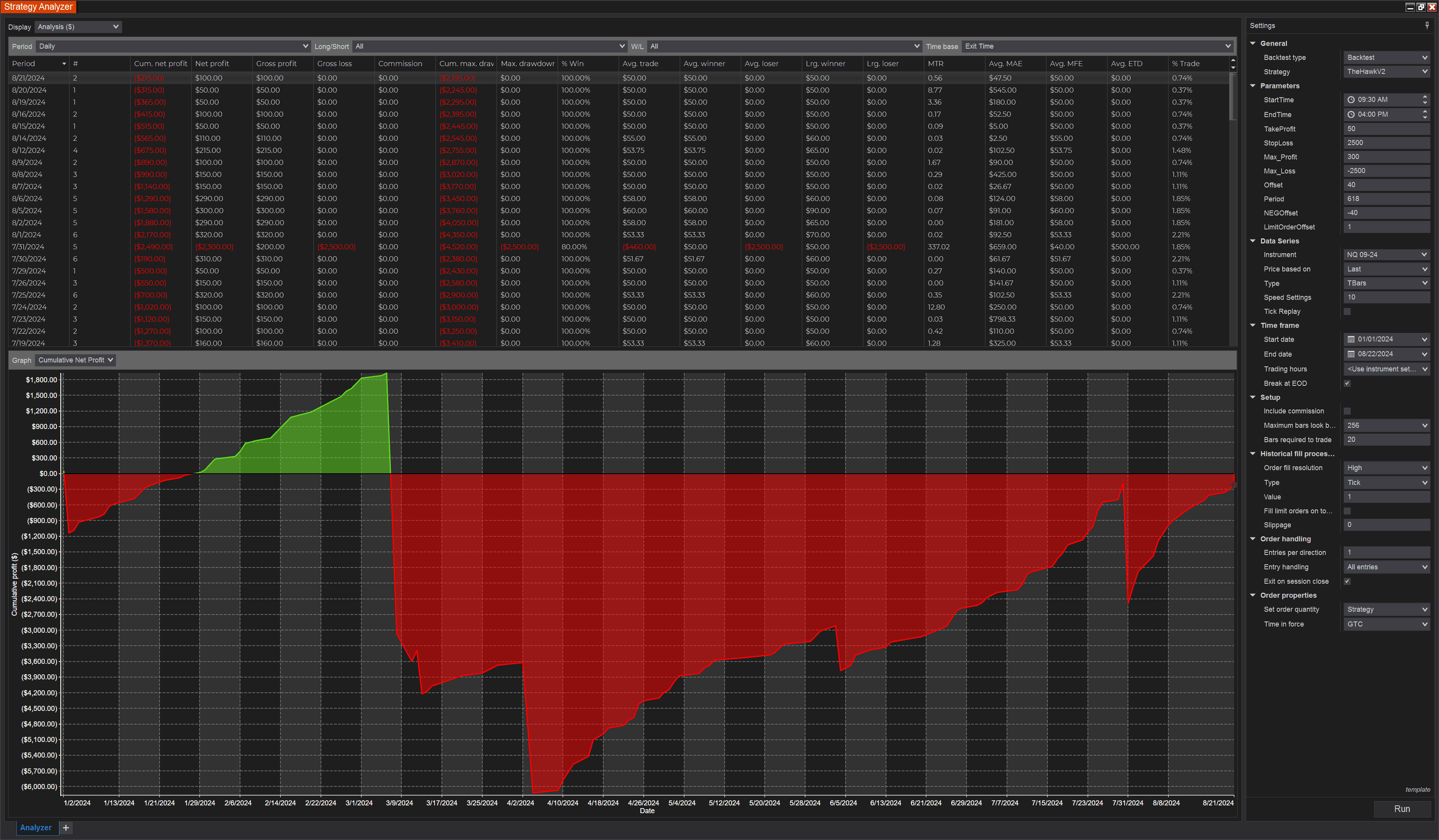
Task: Select the 8/21/2024 row
Action: (619, 78)
